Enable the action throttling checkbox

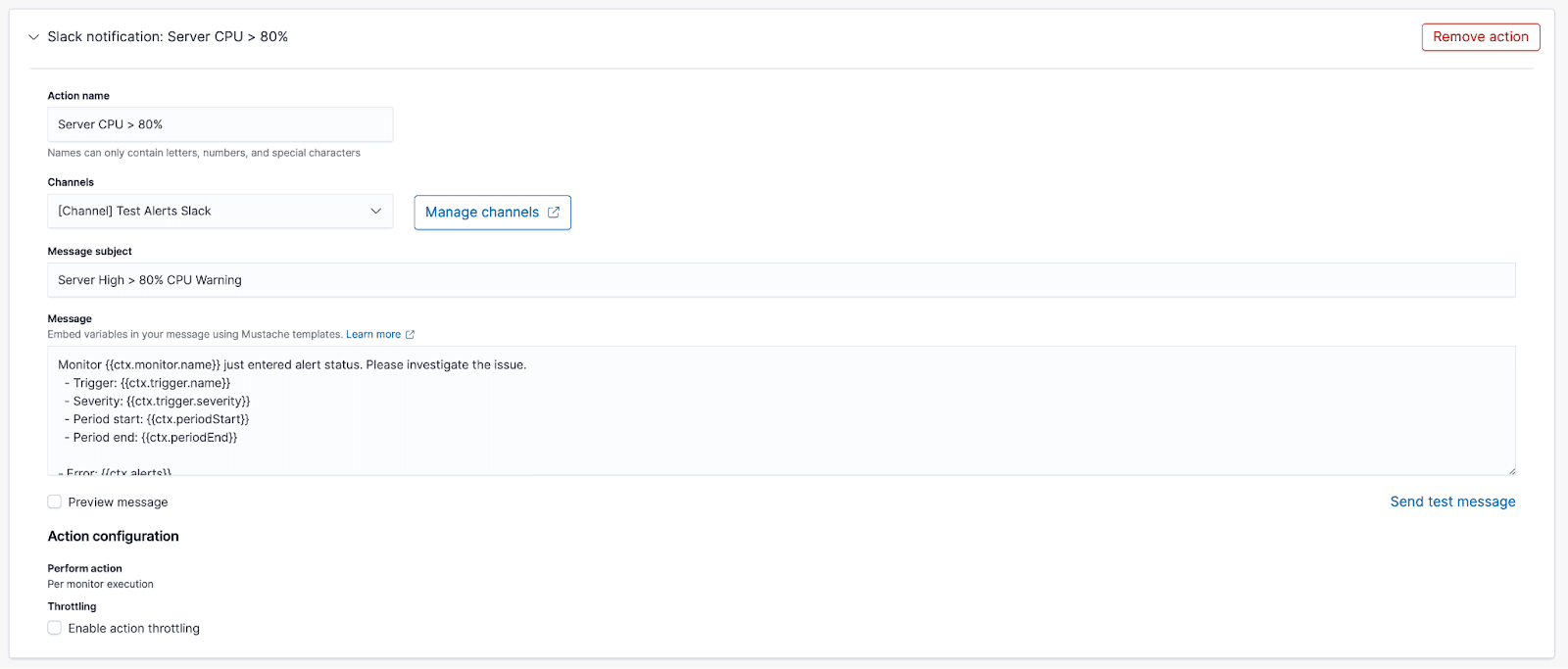point(55,629)
